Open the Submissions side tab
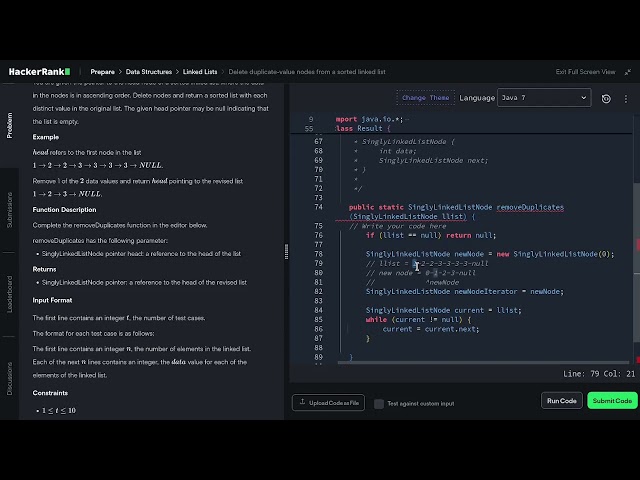Viewport: 640px width, 480px height. 9,210
